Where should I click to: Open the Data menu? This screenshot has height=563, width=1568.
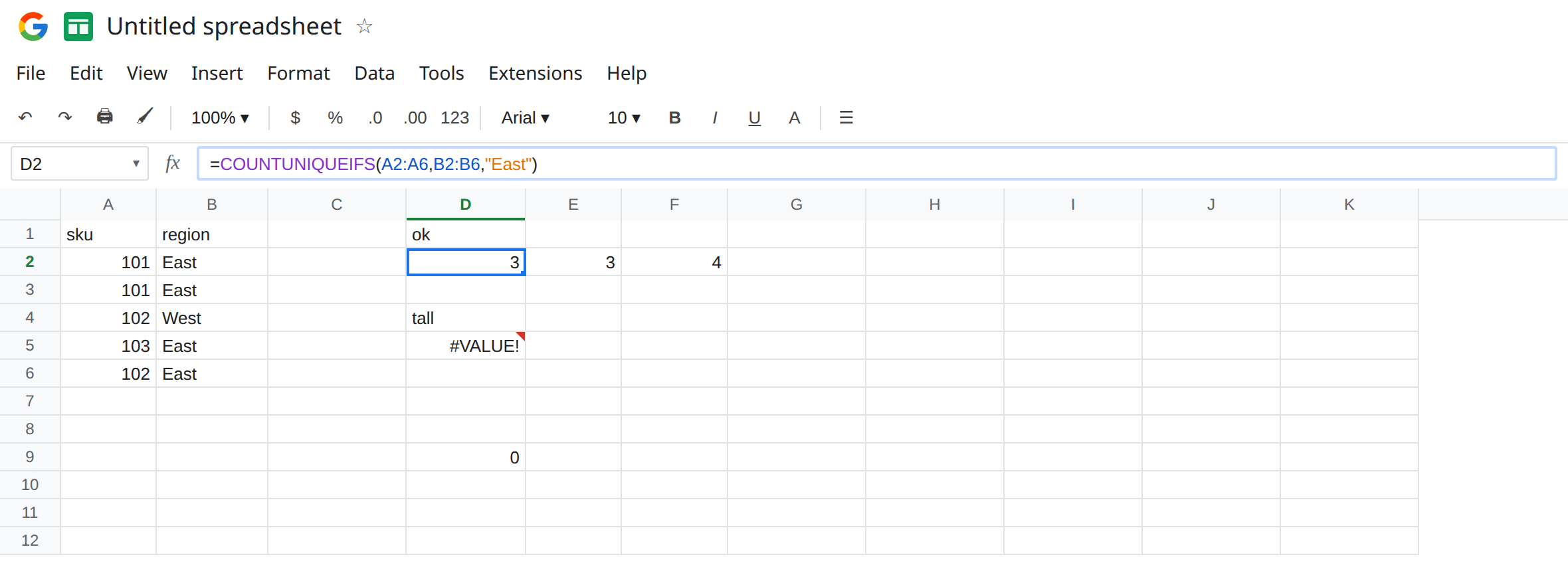374,73
